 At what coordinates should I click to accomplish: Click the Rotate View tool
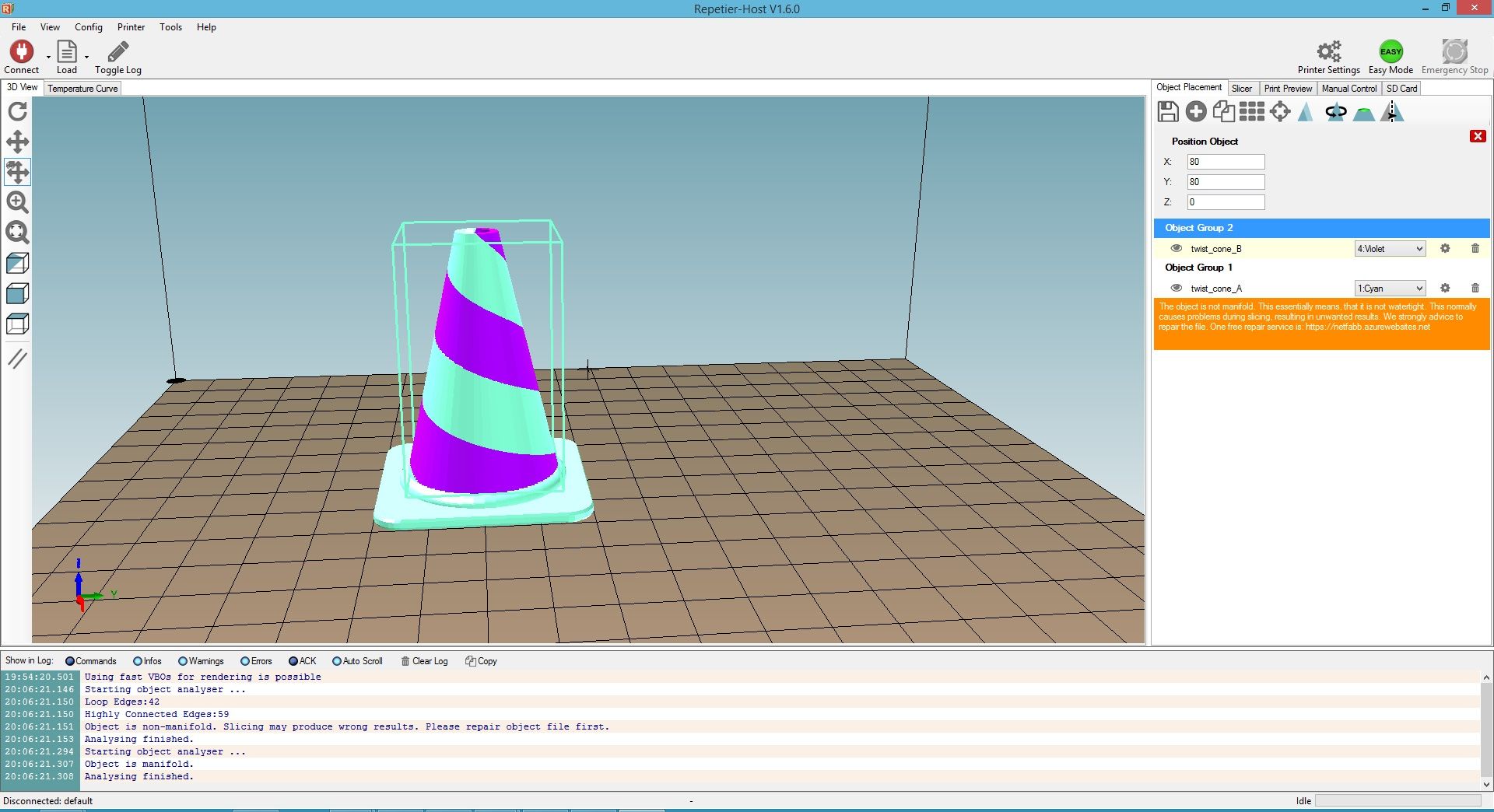click(x=18, y=111)
